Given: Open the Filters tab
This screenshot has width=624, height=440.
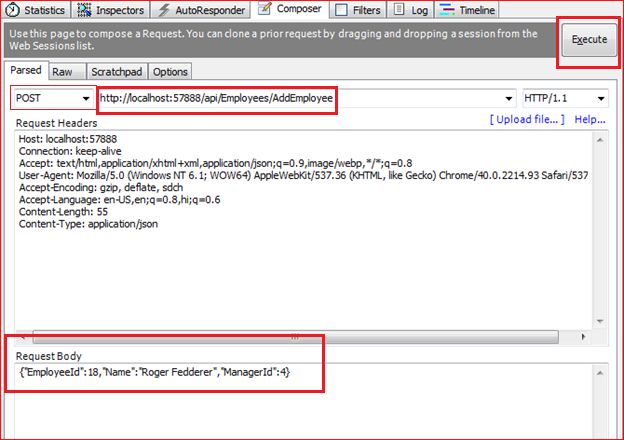Looking at the screenshot, I should tap(358, 10).
